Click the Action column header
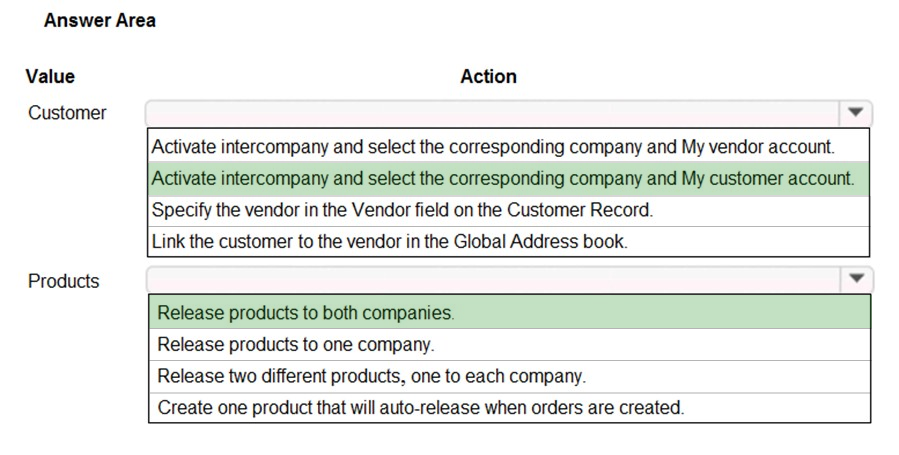This screenshot has width=899, height=455. (488, 76)
